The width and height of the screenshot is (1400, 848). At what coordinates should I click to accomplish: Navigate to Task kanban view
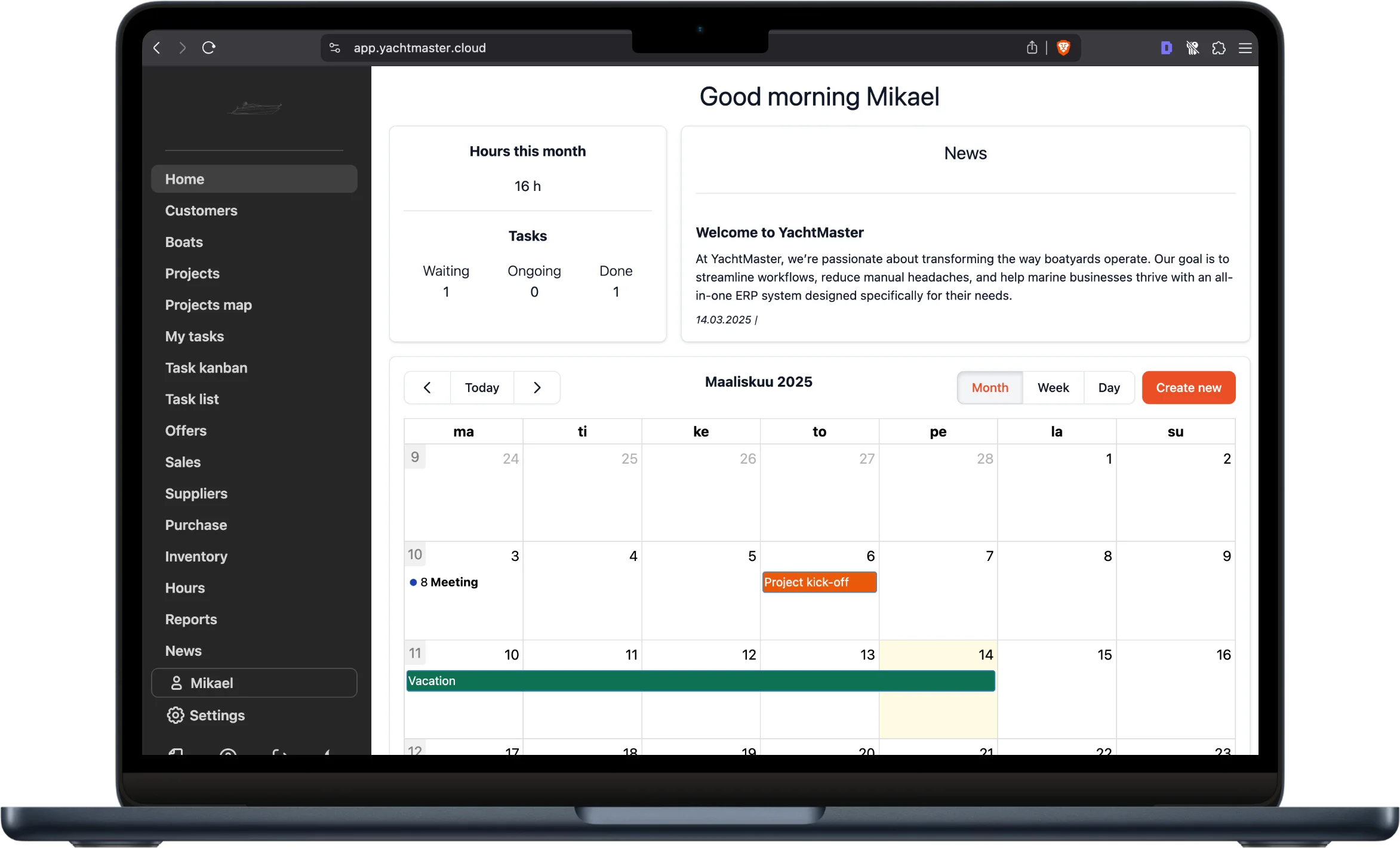(206, 367)
